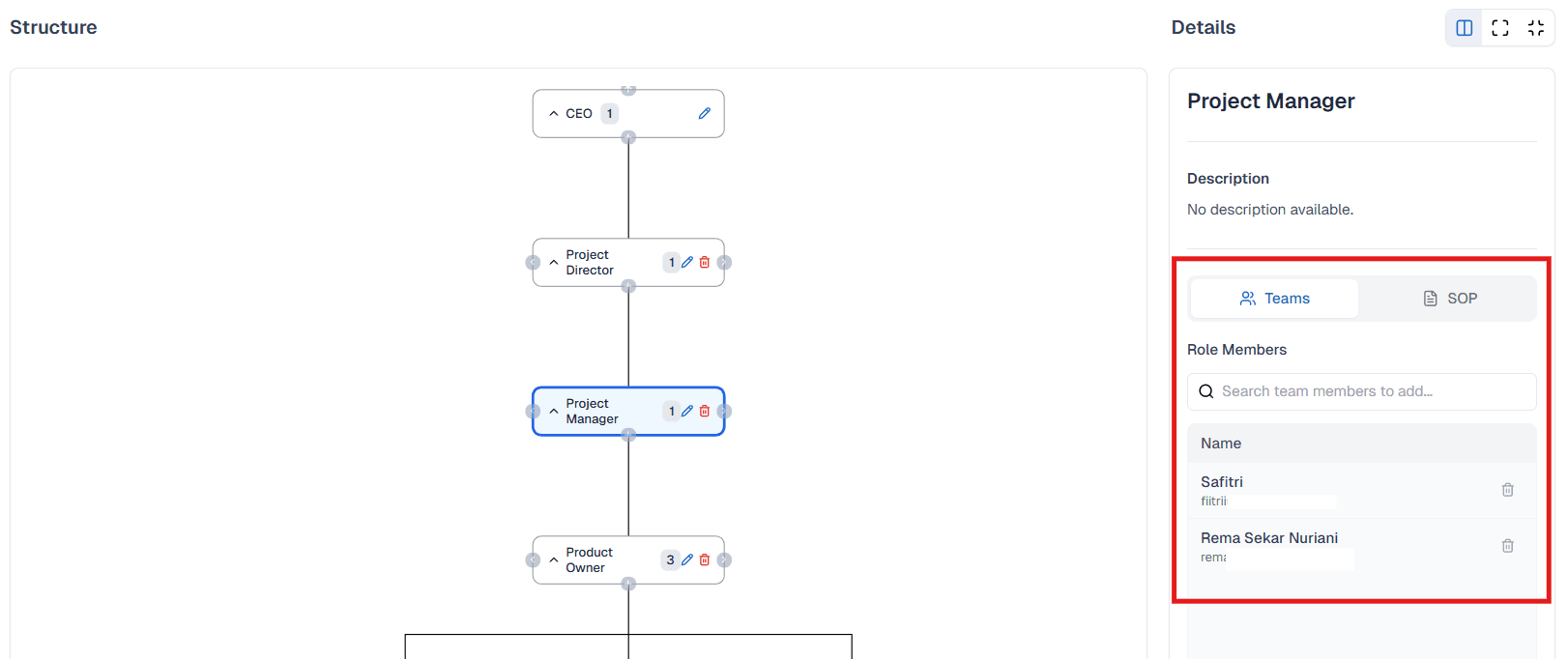
Task: Edit the Project Manager role via its pencil icon
Action: coord(687,411)
